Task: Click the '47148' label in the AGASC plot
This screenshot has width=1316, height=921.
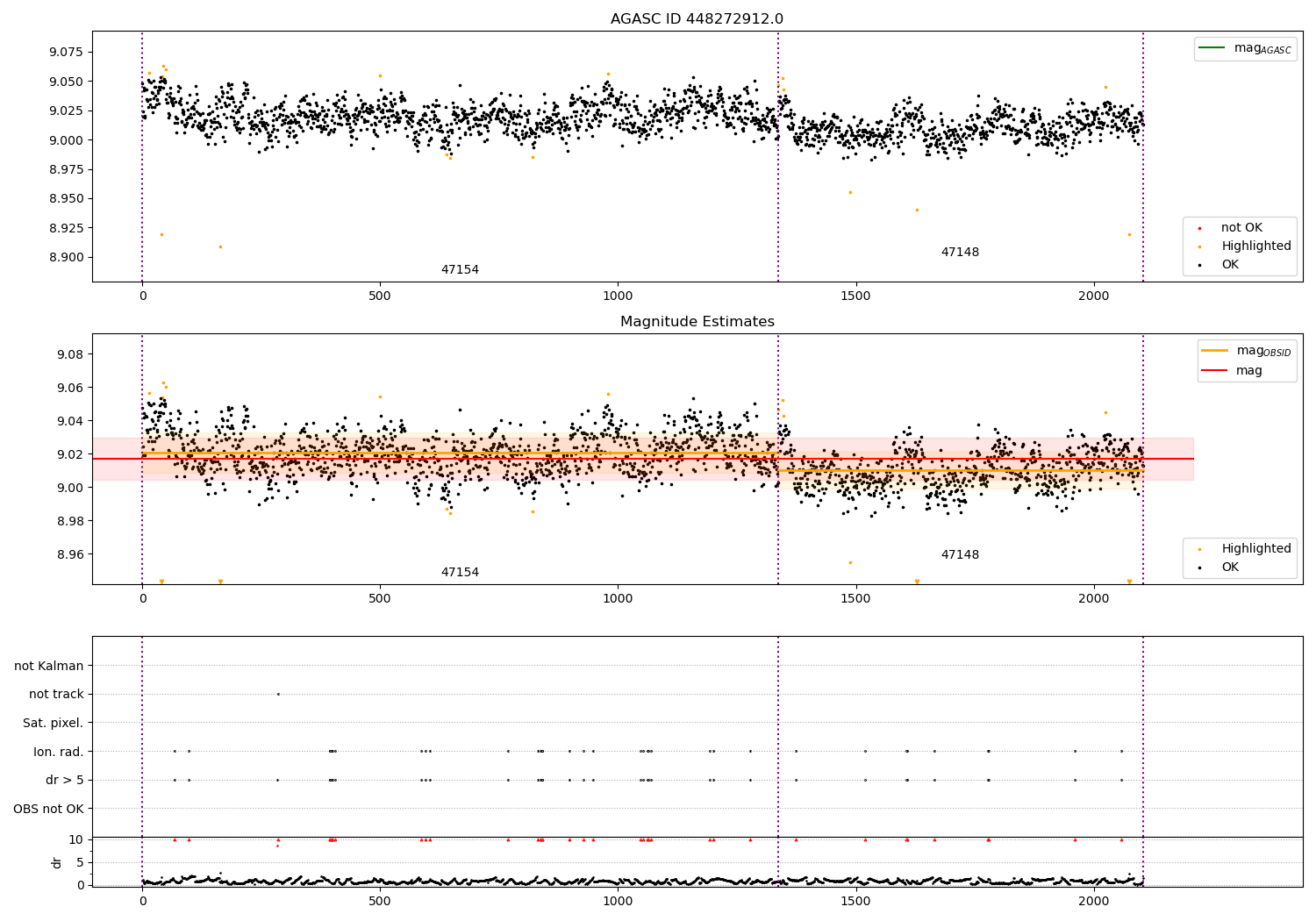Action: (x=960, y=253)
